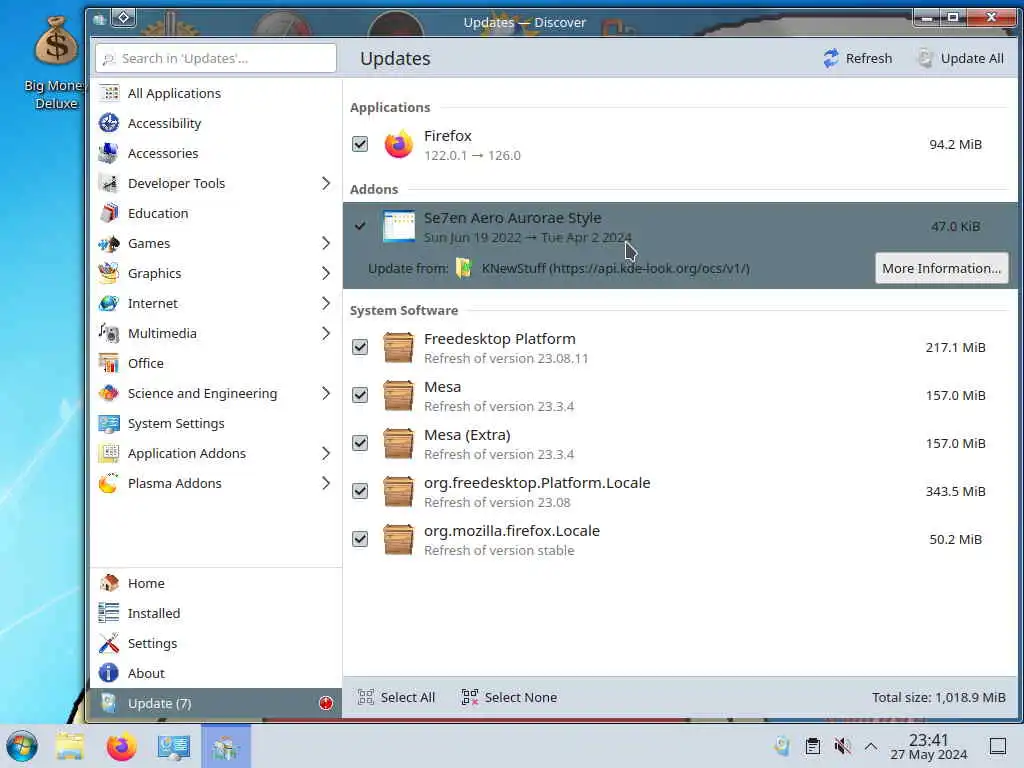The width and height of the screenshot is (1024, 768).
Task: Uncheck the org.freedesktop.Platform.Locale checkbox
Action: click(360, 491)
